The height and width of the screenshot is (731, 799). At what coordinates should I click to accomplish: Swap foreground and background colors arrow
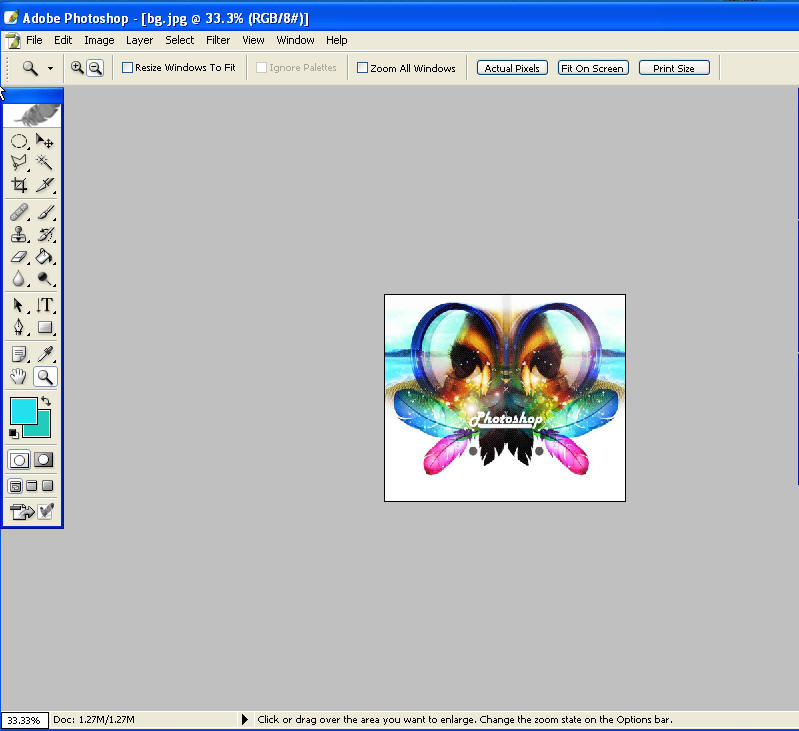click(x=46, y=401)
